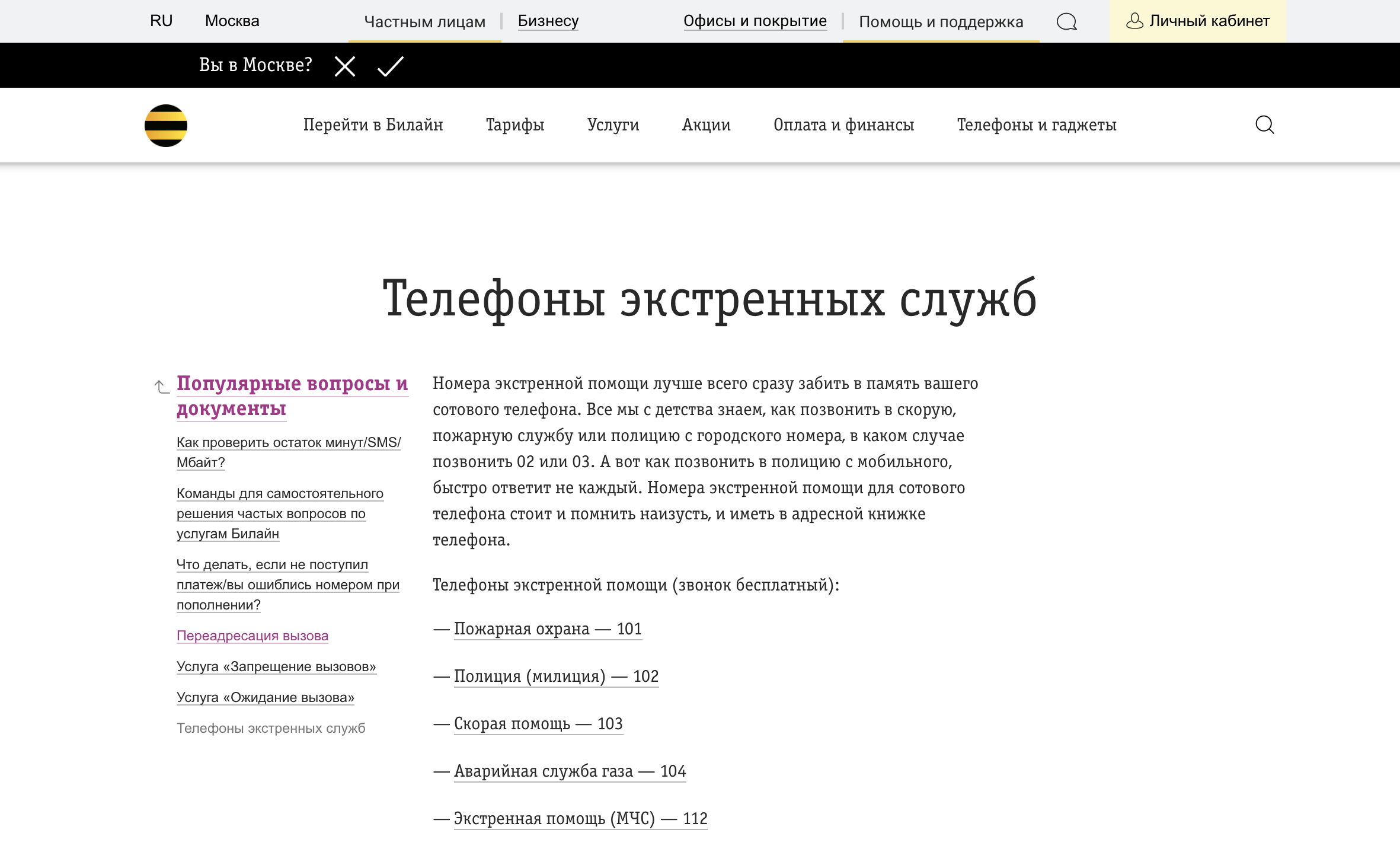Open Экстренная помощь (МЧС) — 112 link
The image size is (1400, 849).
tap(580, 818)
